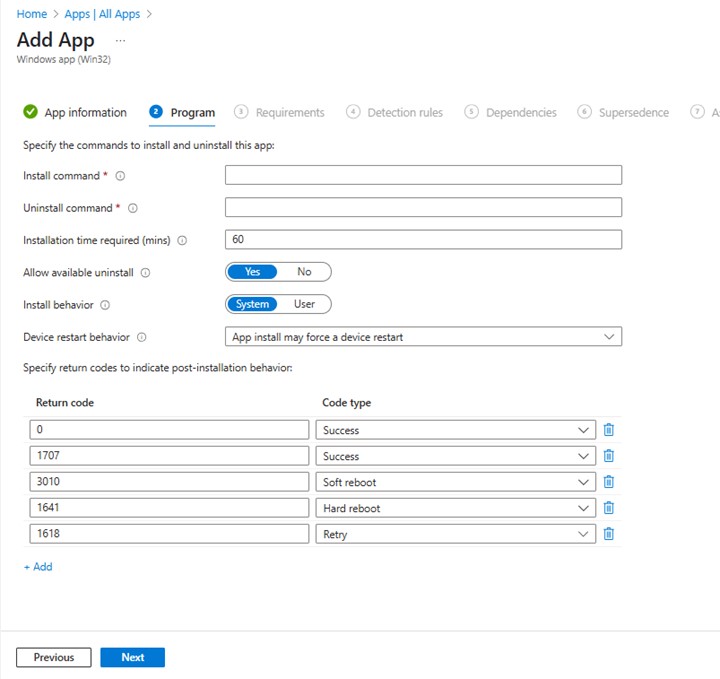The width and height of the screenshot is (720, 679).
Task: Select Yes for Allow available uninstall
Action: [x=253, y=272]
